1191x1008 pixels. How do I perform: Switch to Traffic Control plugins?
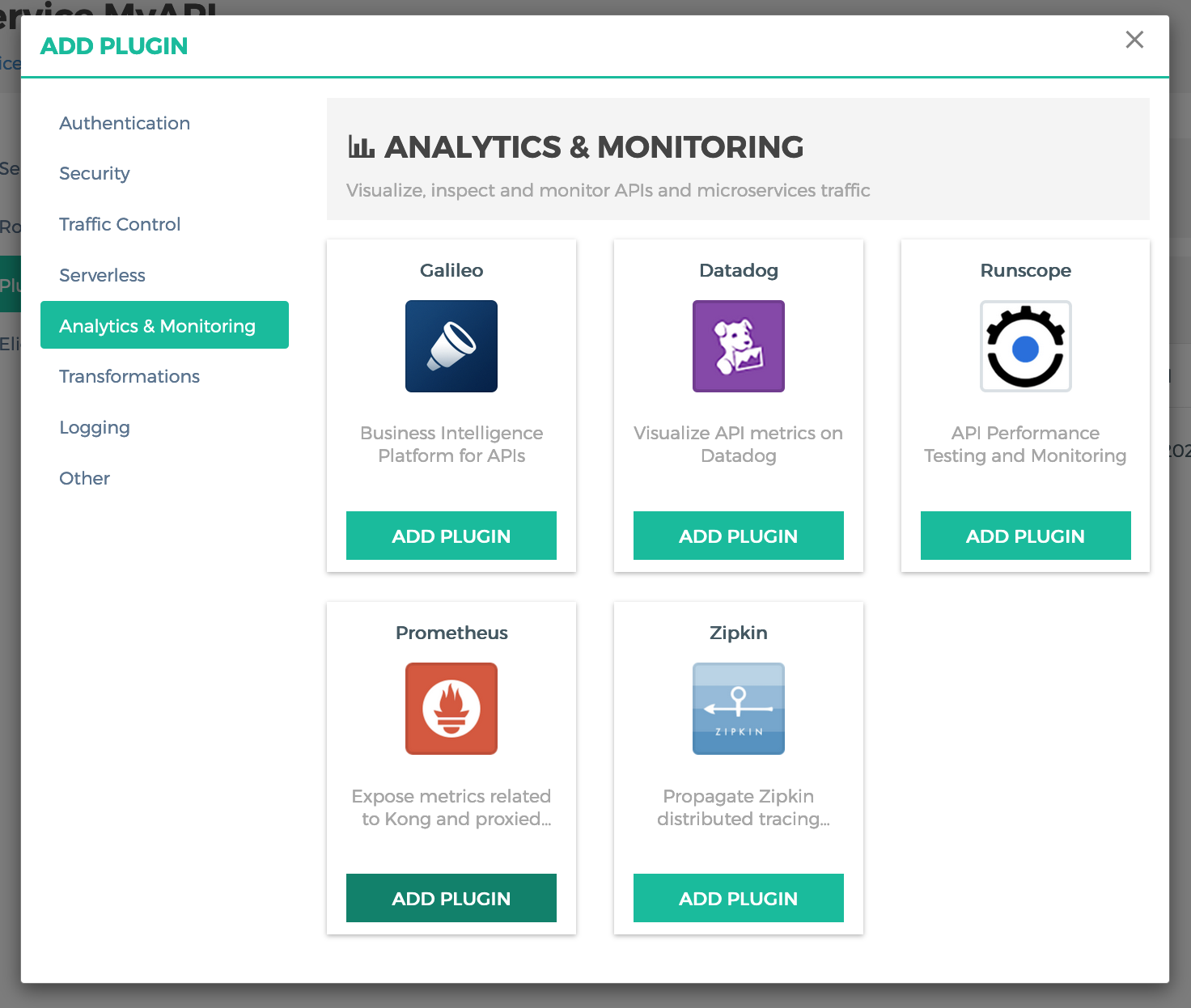point(120,224)
